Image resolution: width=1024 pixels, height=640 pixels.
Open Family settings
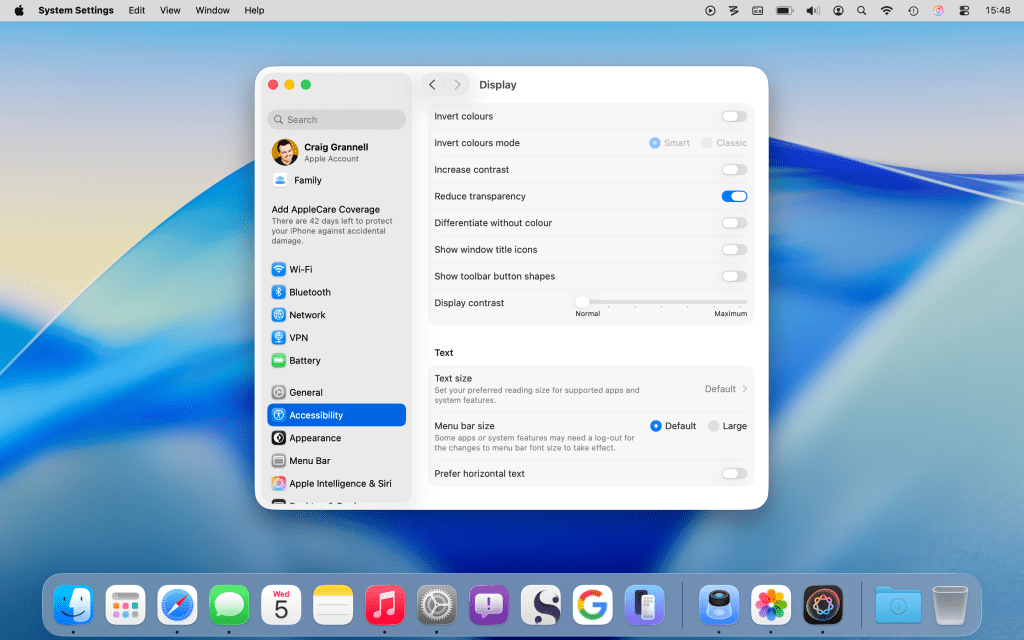click(336, 180)
